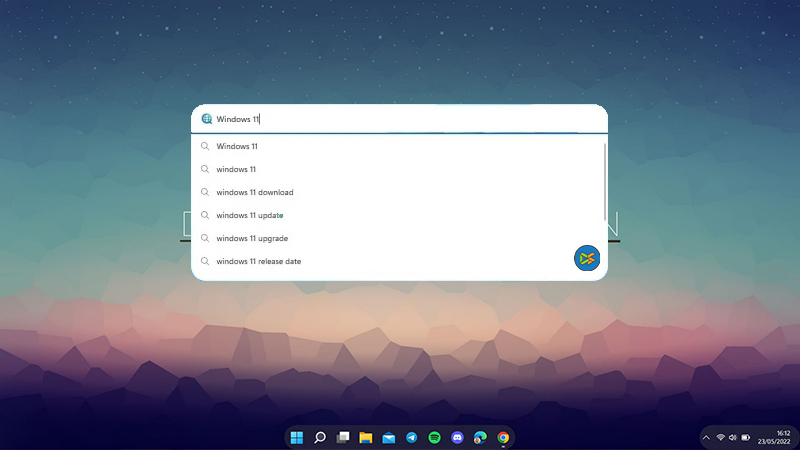This screenshot has height=450, width=800.
Task: Launch Discord from the taskbar
Action: [457, 438]
